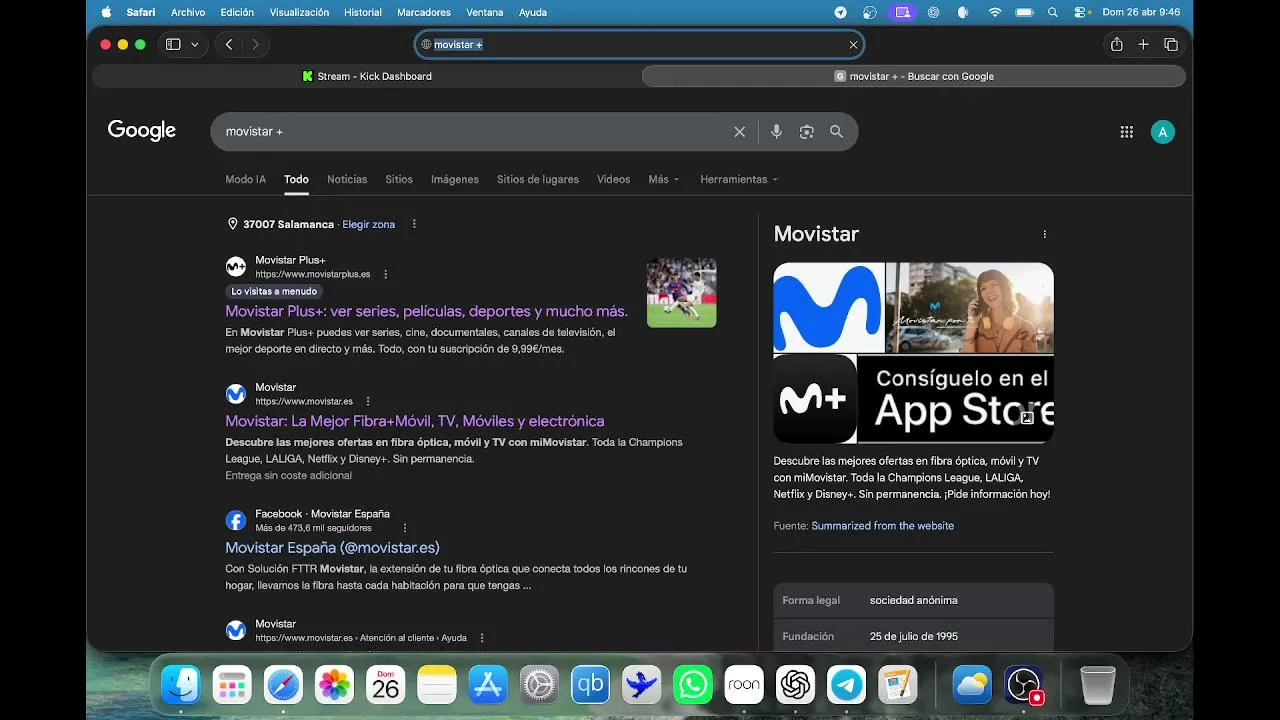
Task: Switch to the Vídeos tab
Action: [x=614, y=180]
